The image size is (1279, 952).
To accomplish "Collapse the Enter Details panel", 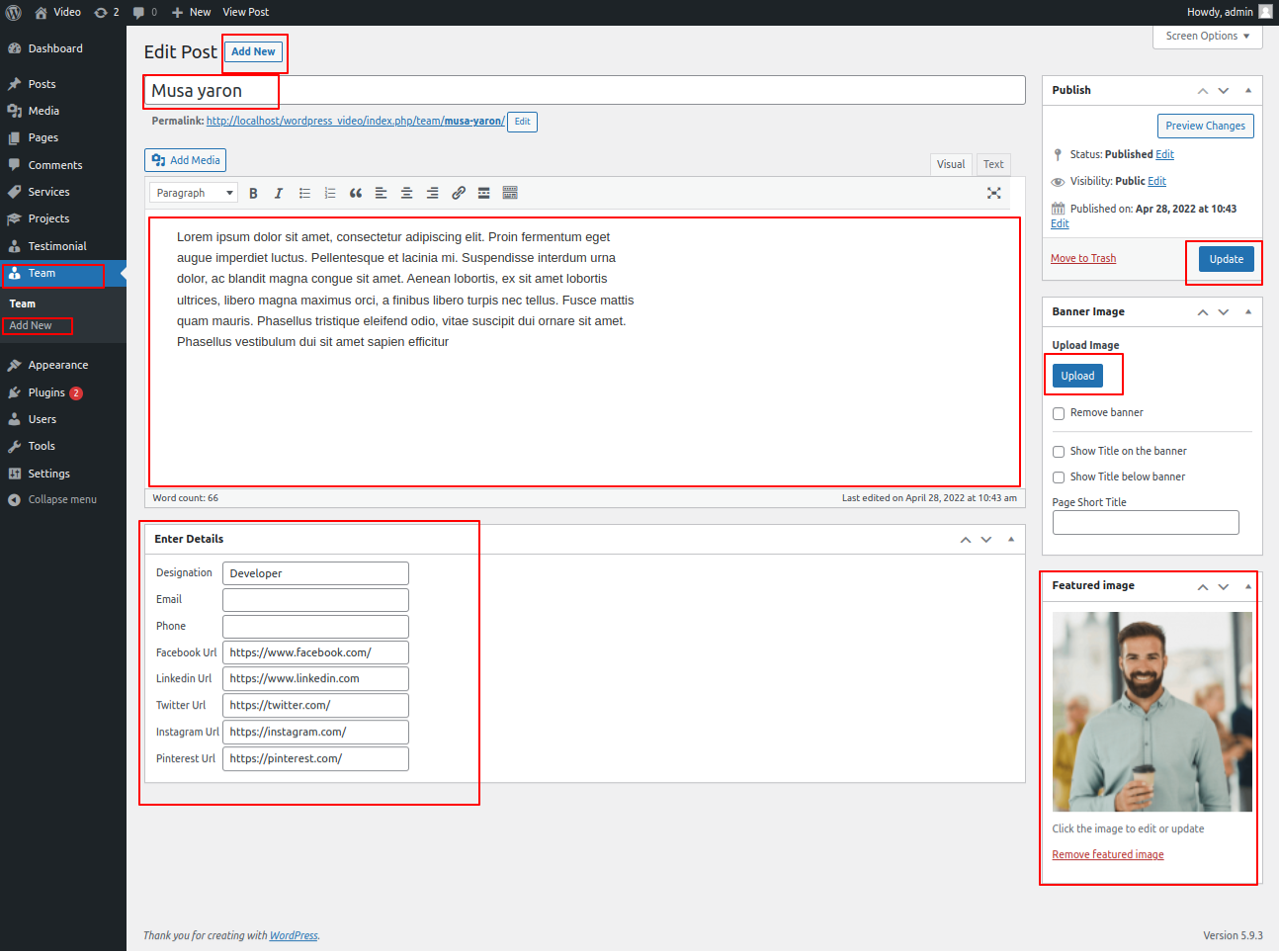I will (x=1010, y=540).
